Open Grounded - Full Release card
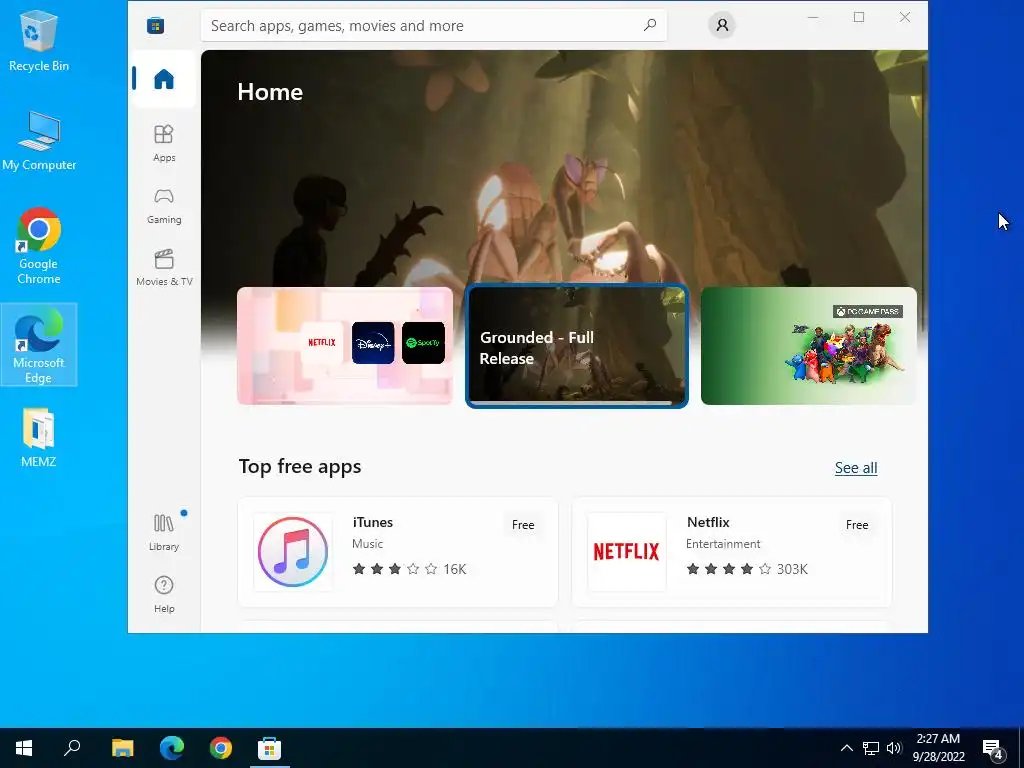This screenshot has width=1024, height=768. pyautogui.click(x=577, y=345)
